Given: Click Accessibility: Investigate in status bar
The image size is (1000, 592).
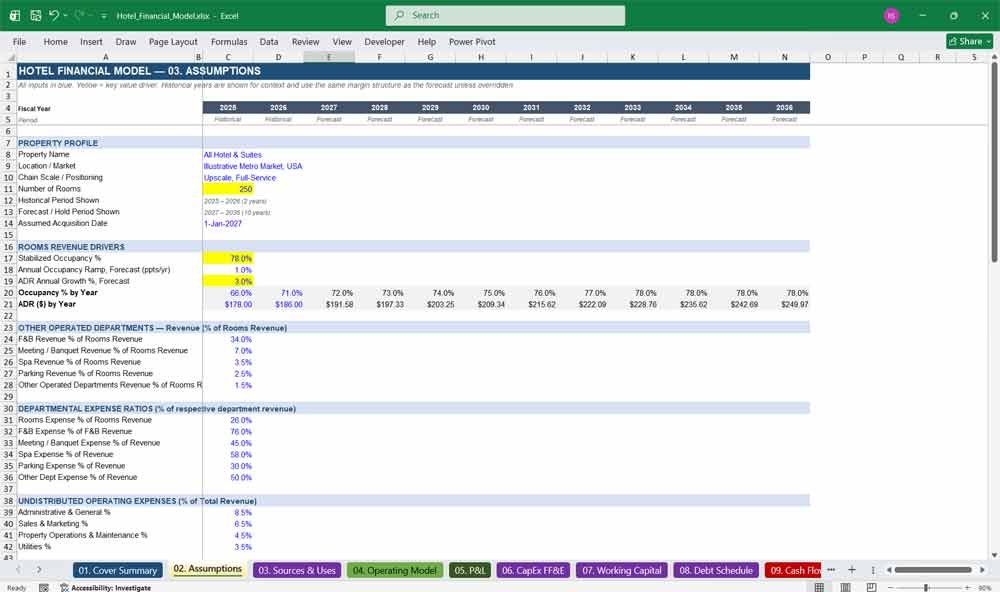Looking at the screenshot, I should [106, 588].
